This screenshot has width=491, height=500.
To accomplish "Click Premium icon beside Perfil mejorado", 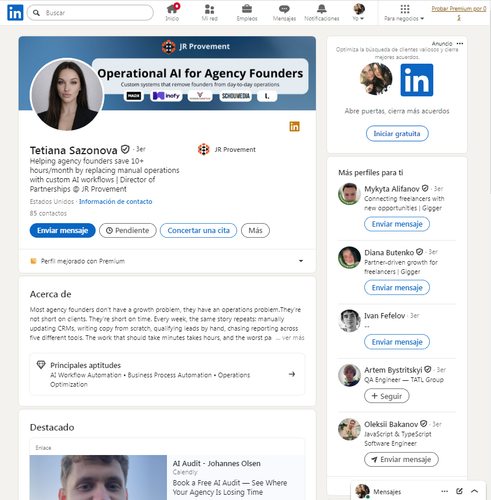I will click(33, 261).
